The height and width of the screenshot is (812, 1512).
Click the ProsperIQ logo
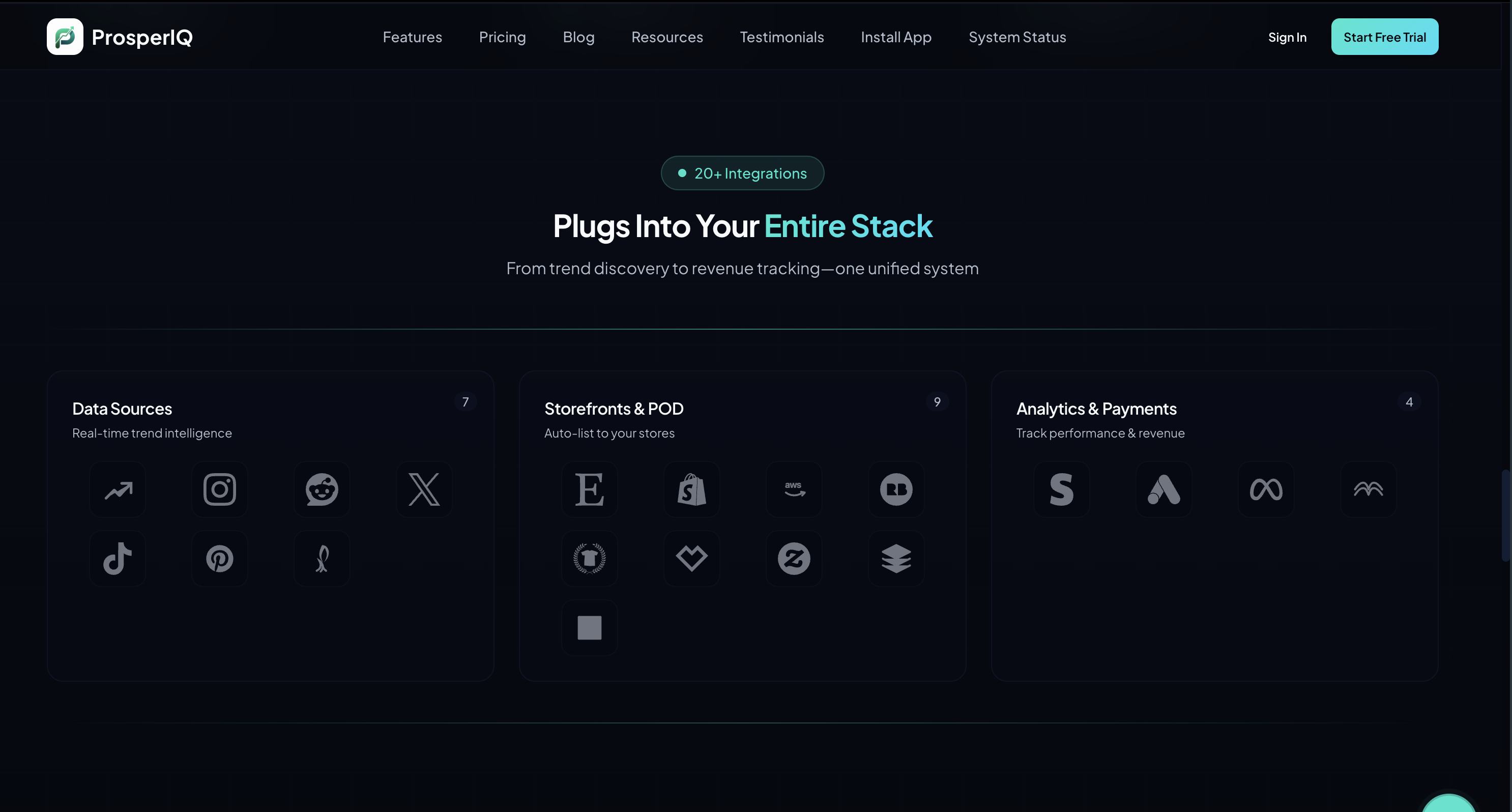coord(120,37)
